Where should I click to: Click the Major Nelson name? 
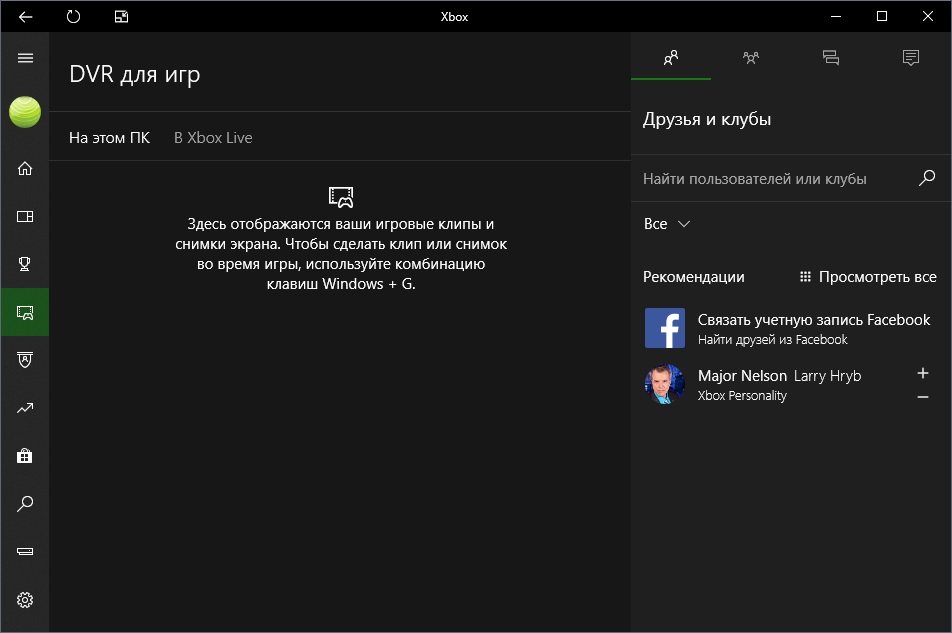[x=742, y=376]
